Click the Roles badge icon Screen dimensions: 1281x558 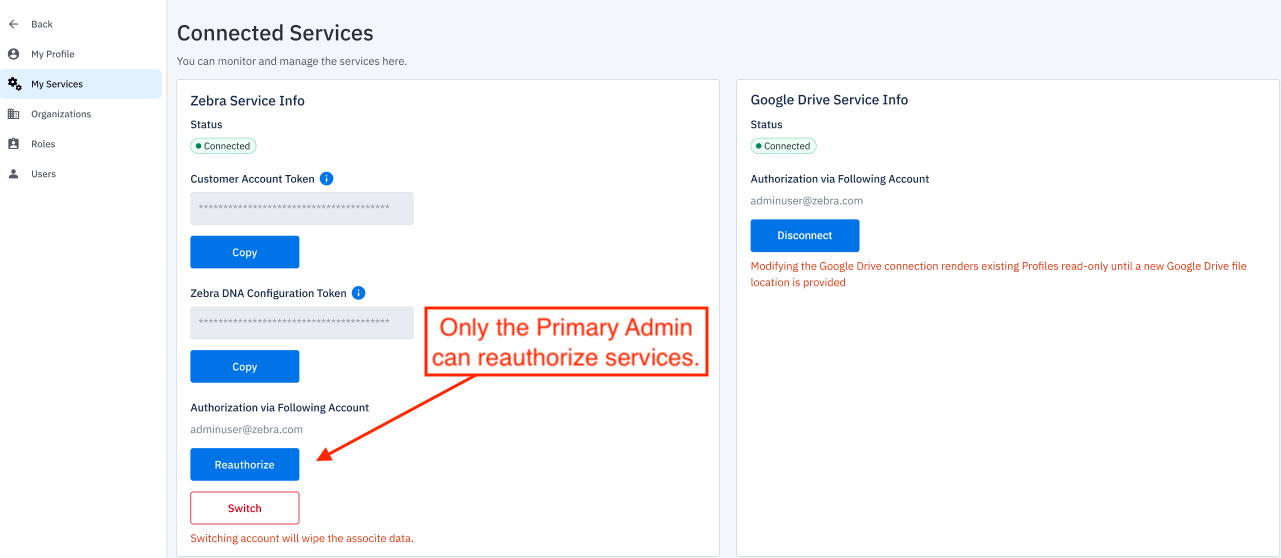[14, 144]
